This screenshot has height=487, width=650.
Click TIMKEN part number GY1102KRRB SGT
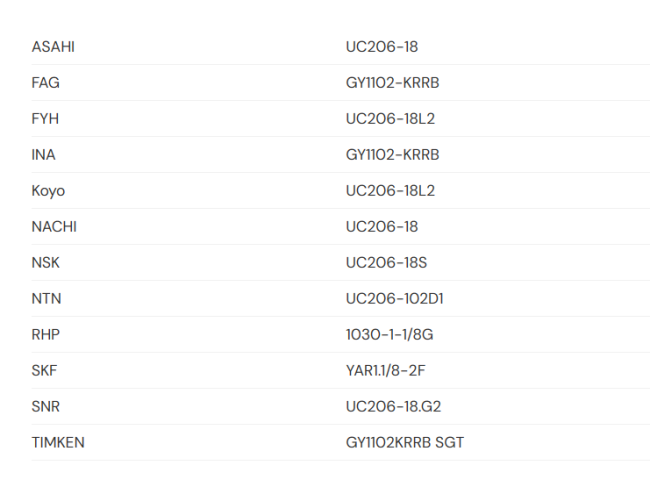[x=405, y=443]
